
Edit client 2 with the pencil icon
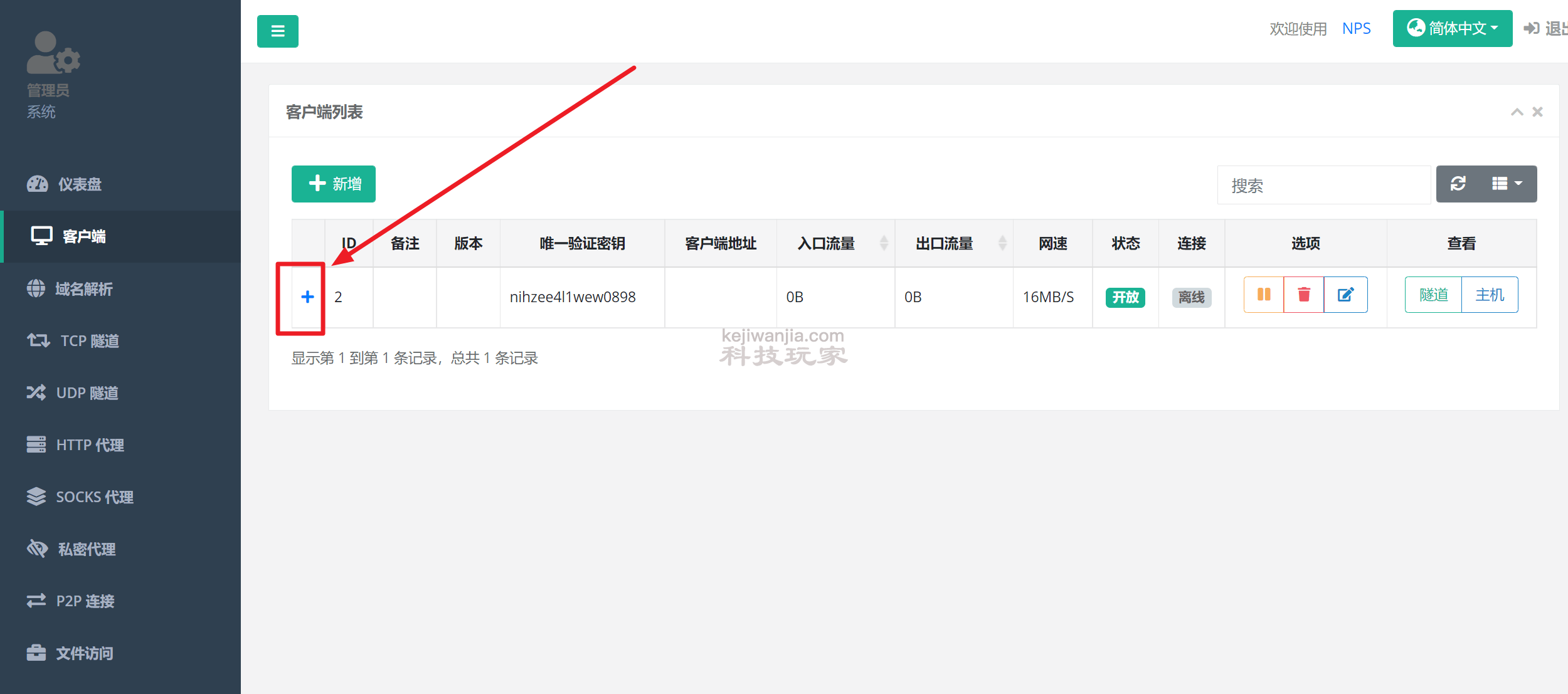1345,295
